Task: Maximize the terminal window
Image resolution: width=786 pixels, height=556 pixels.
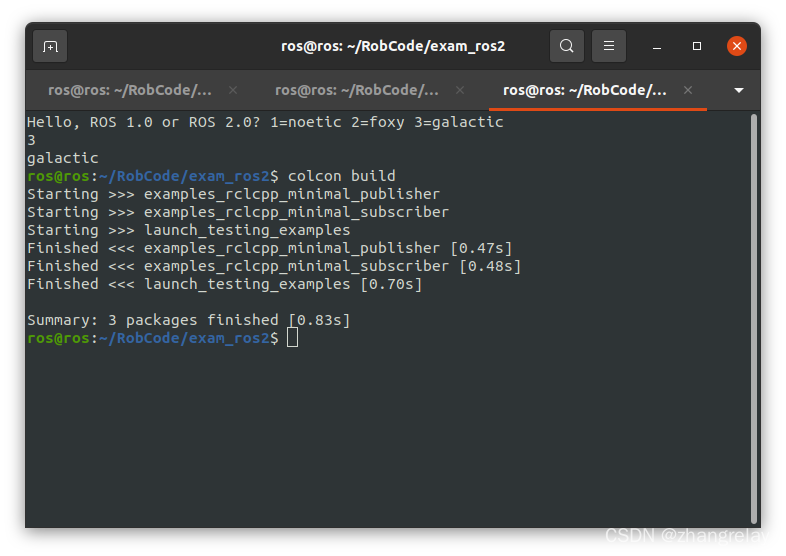Action: coord(697,46)
